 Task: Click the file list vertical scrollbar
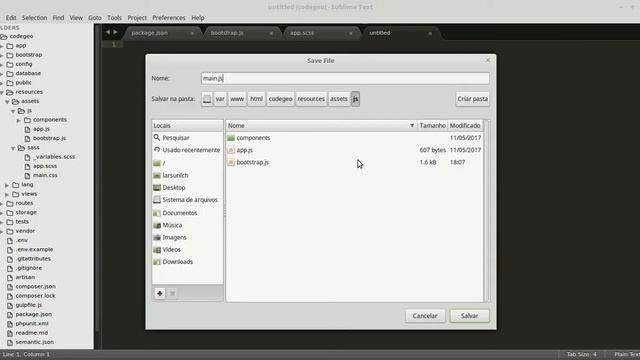point(486,211)
